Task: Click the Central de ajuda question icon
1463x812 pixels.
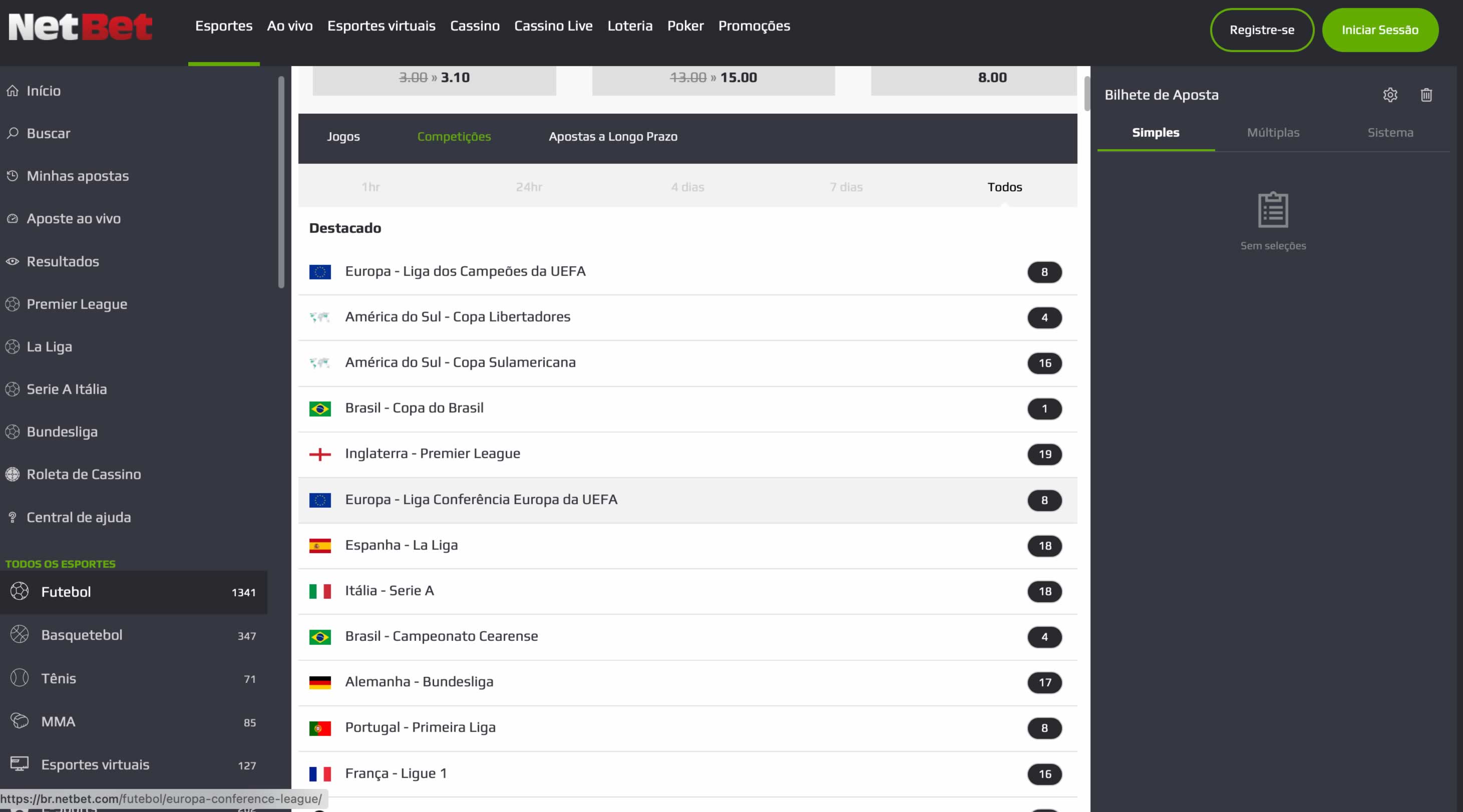Action: [x=13, y=517]
